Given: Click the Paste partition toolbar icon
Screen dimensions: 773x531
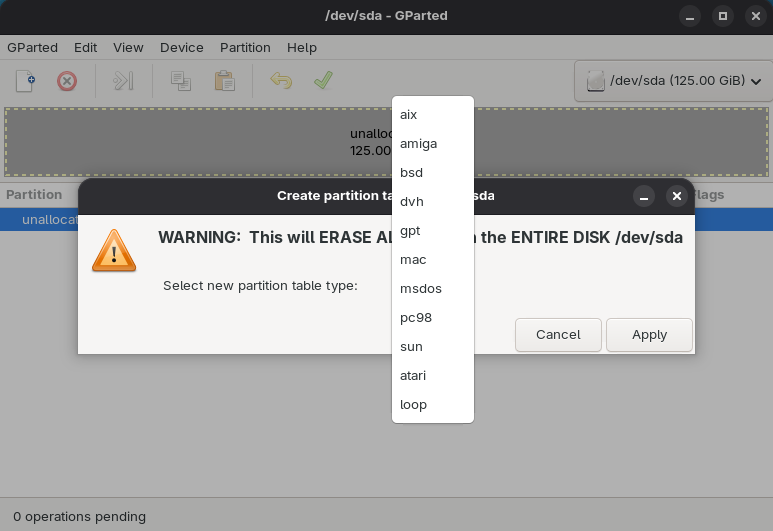Looking at the screenshot, I should [224, 81].
